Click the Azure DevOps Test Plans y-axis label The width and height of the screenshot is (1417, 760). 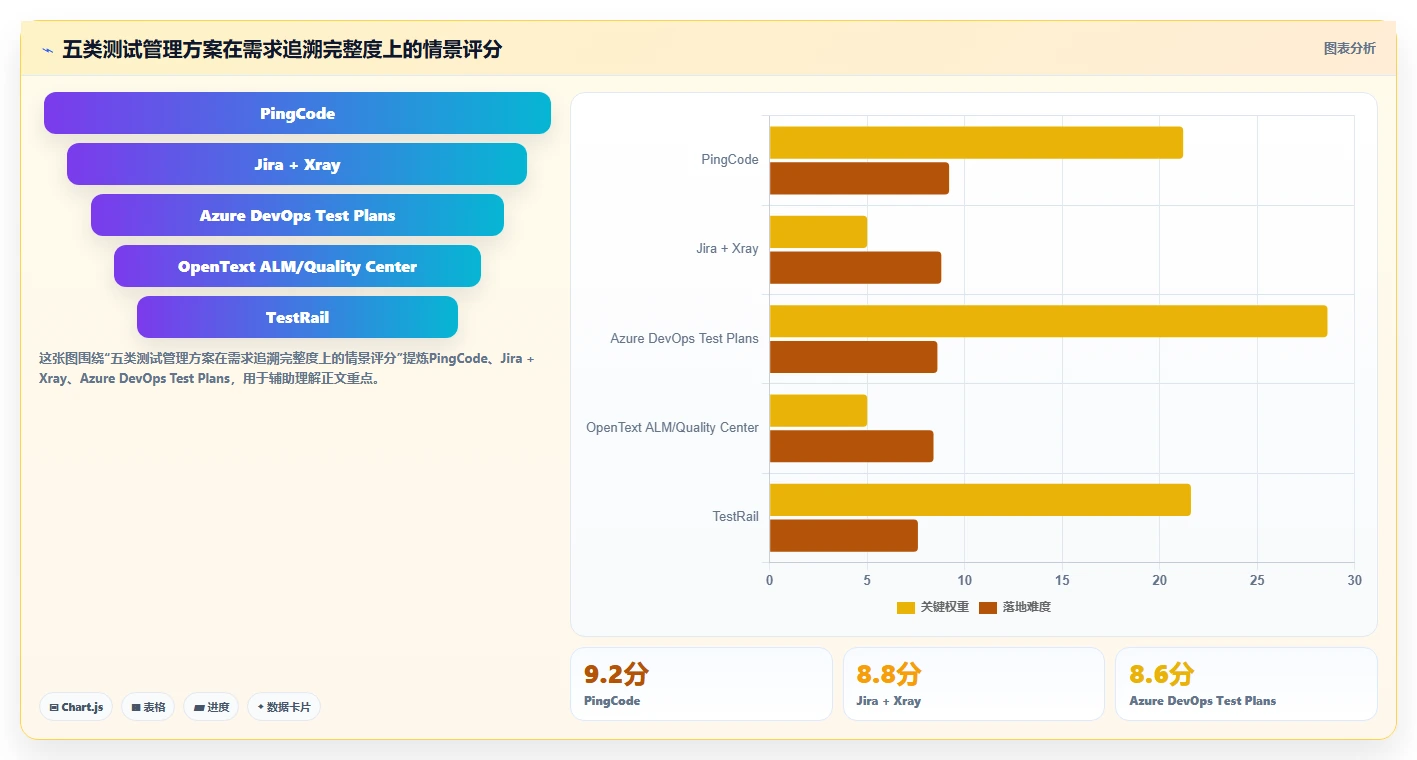(685, 339)
